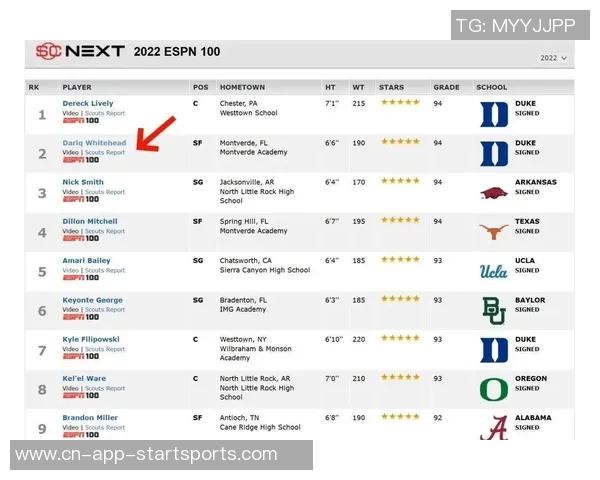The height and width of the screenshot is (480, 600).
Task: Open Kyle Filipowski's player page
Action: coord(90,339)
